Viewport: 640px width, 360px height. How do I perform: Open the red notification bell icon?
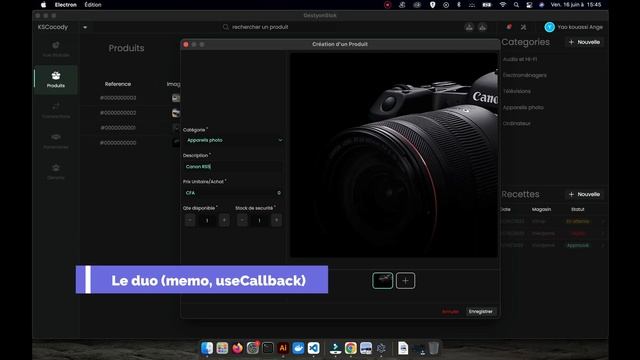[509, 27]
